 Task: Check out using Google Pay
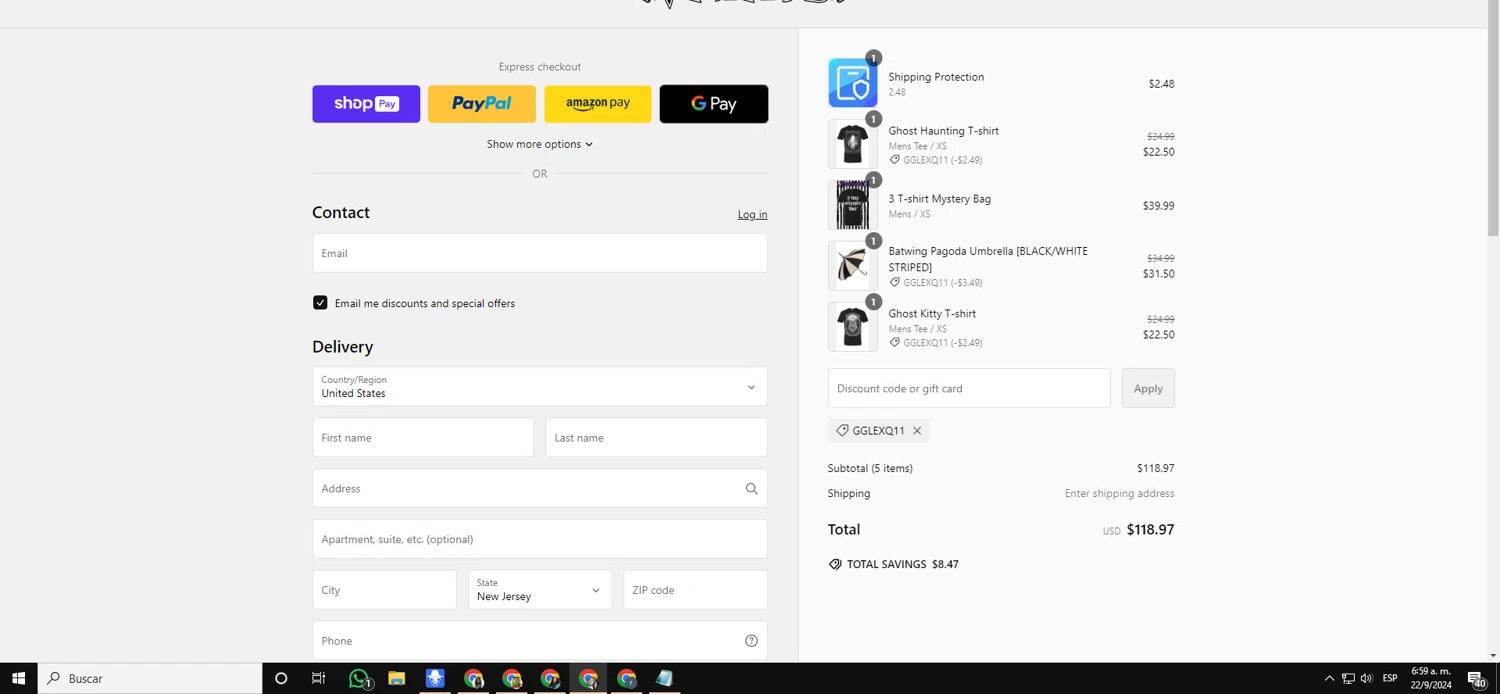tap(714, 104)
